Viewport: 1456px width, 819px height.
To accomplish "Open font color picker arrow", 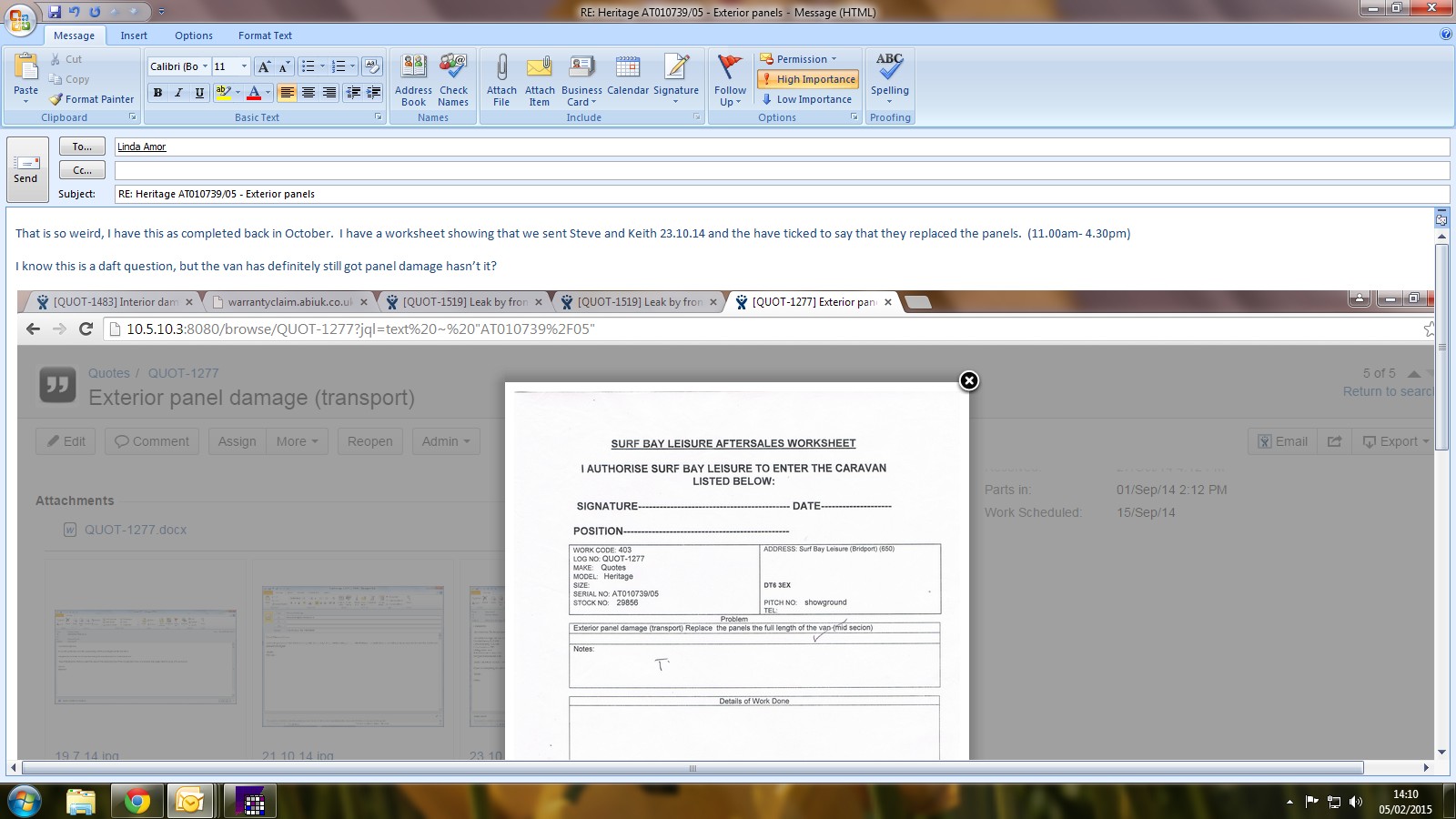I will [268, 93].
